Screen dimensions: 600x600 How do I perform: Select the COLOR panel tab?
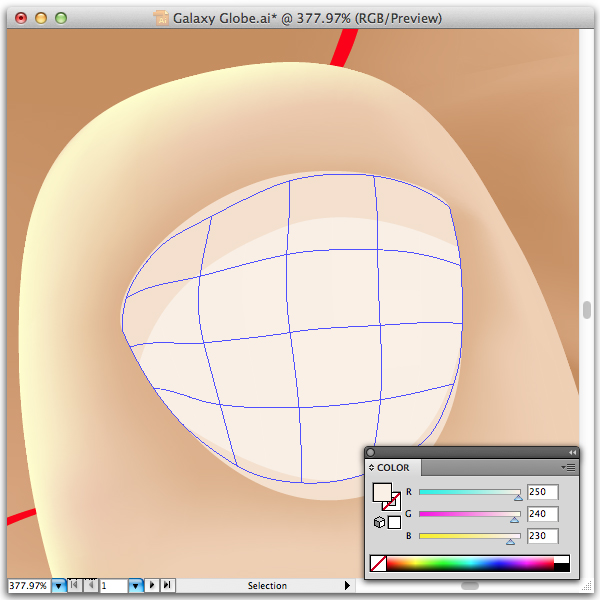point(393,468)
